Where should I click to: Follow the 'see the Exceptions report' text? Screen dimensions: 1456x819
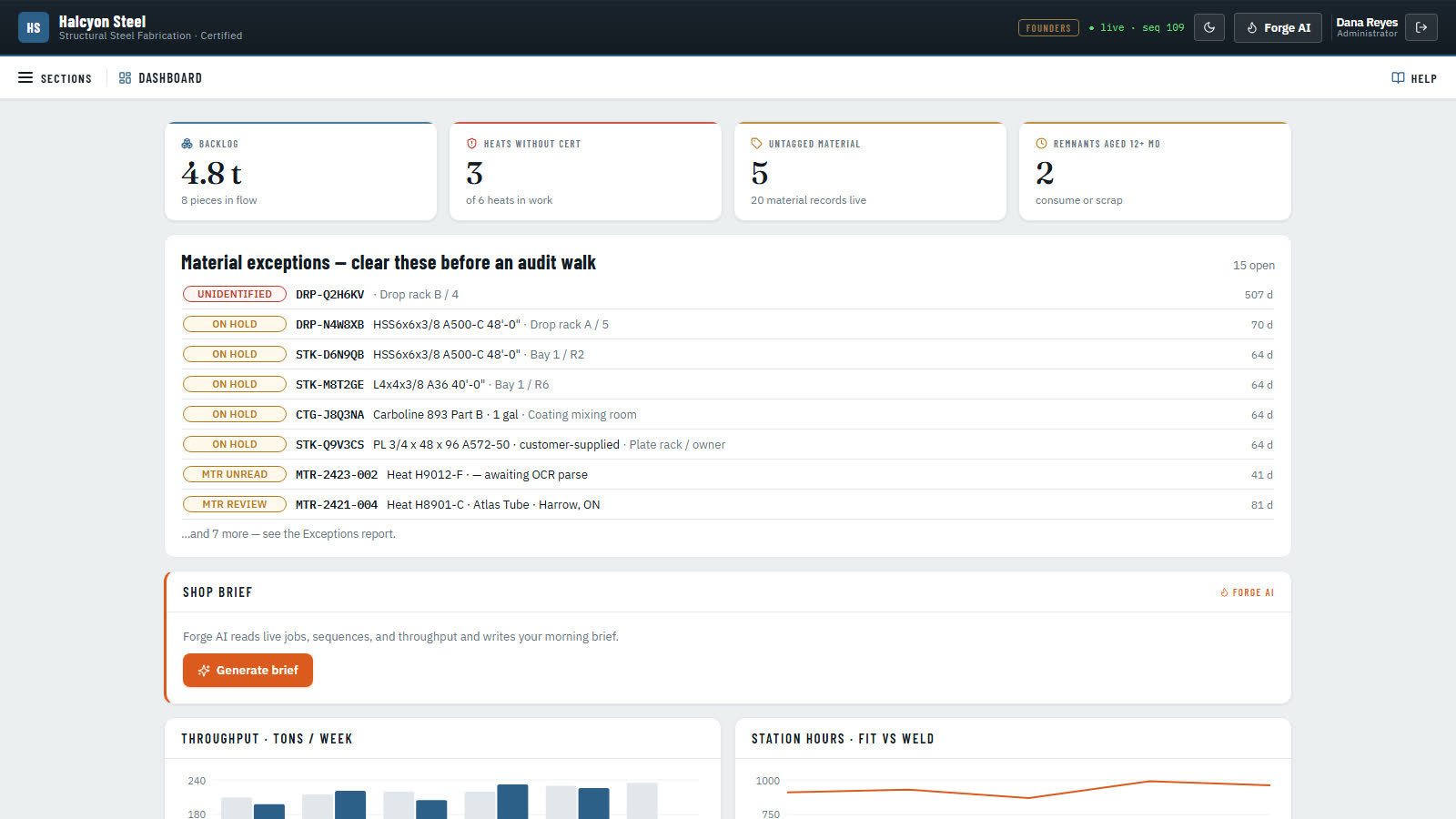(329, 534)
